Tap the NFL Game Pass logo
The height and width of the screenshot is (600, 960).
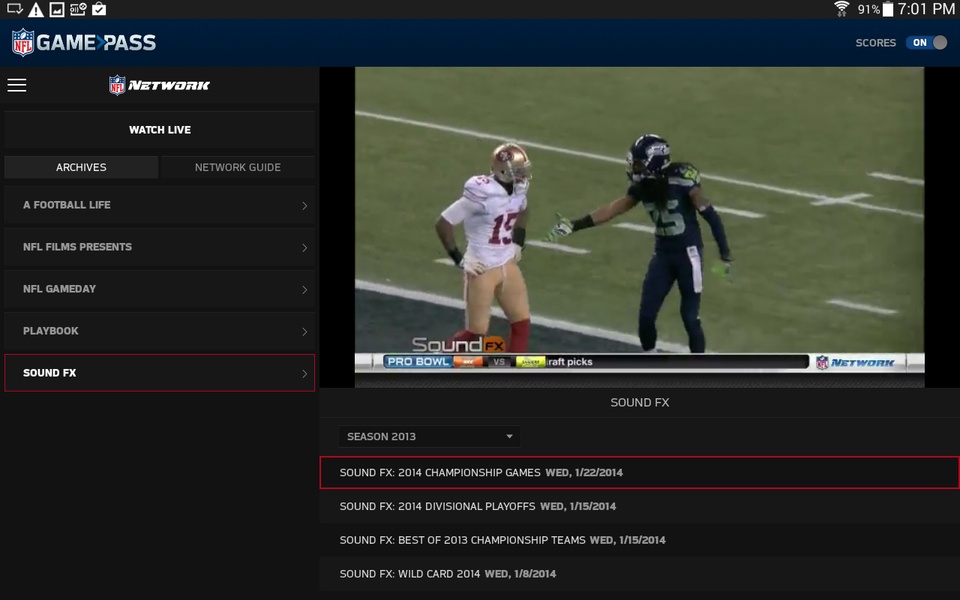pos(84,42)
